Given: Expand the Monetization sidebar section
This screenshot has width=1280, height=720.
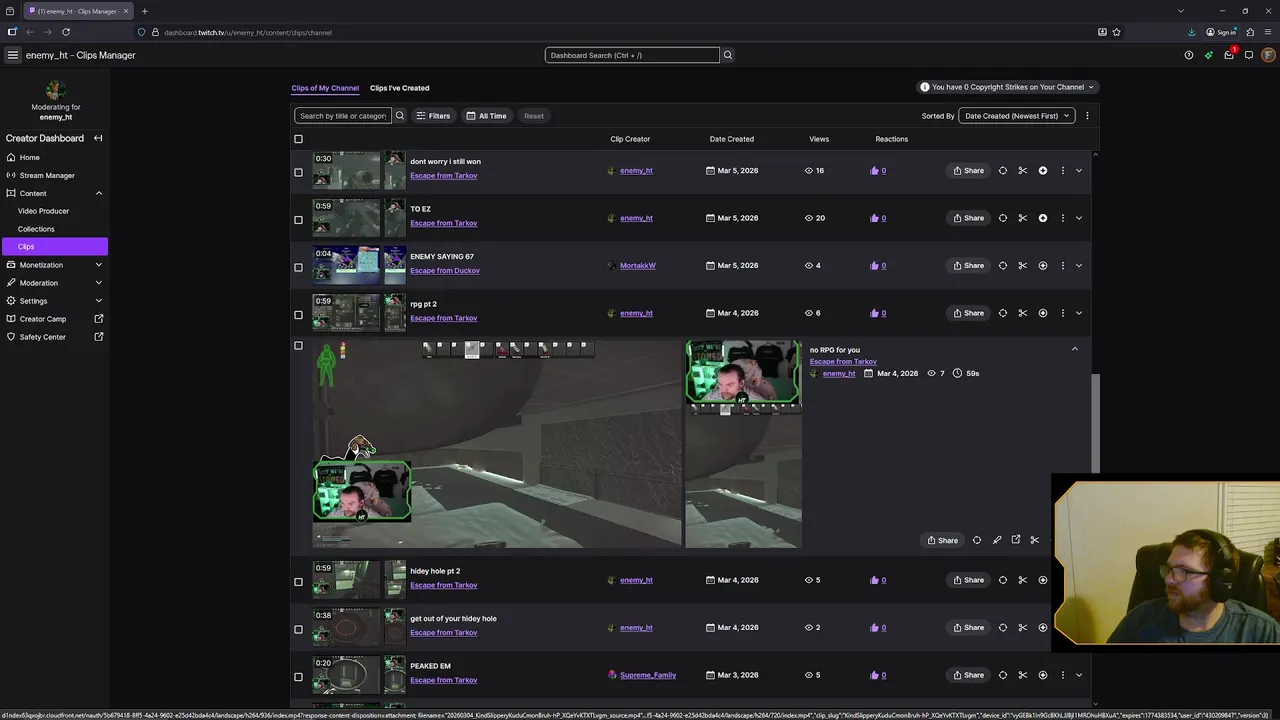Looking at the screenshot, I should pos(56,265).
